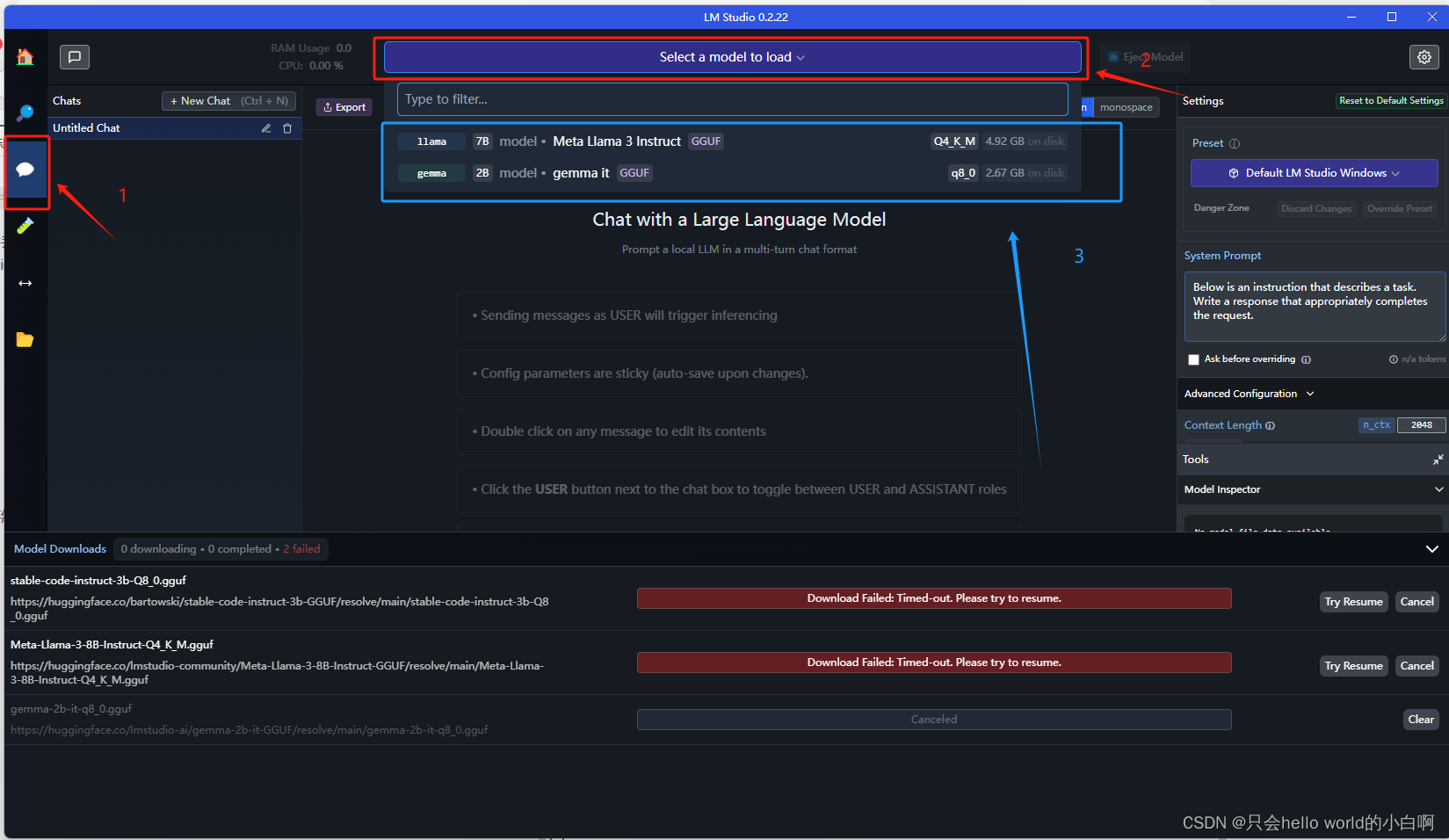This screenshot has width=1449, height=840.
Task: Try Resume Meta-Llama-3-8B download
Action: click(x=1353, y=666)
